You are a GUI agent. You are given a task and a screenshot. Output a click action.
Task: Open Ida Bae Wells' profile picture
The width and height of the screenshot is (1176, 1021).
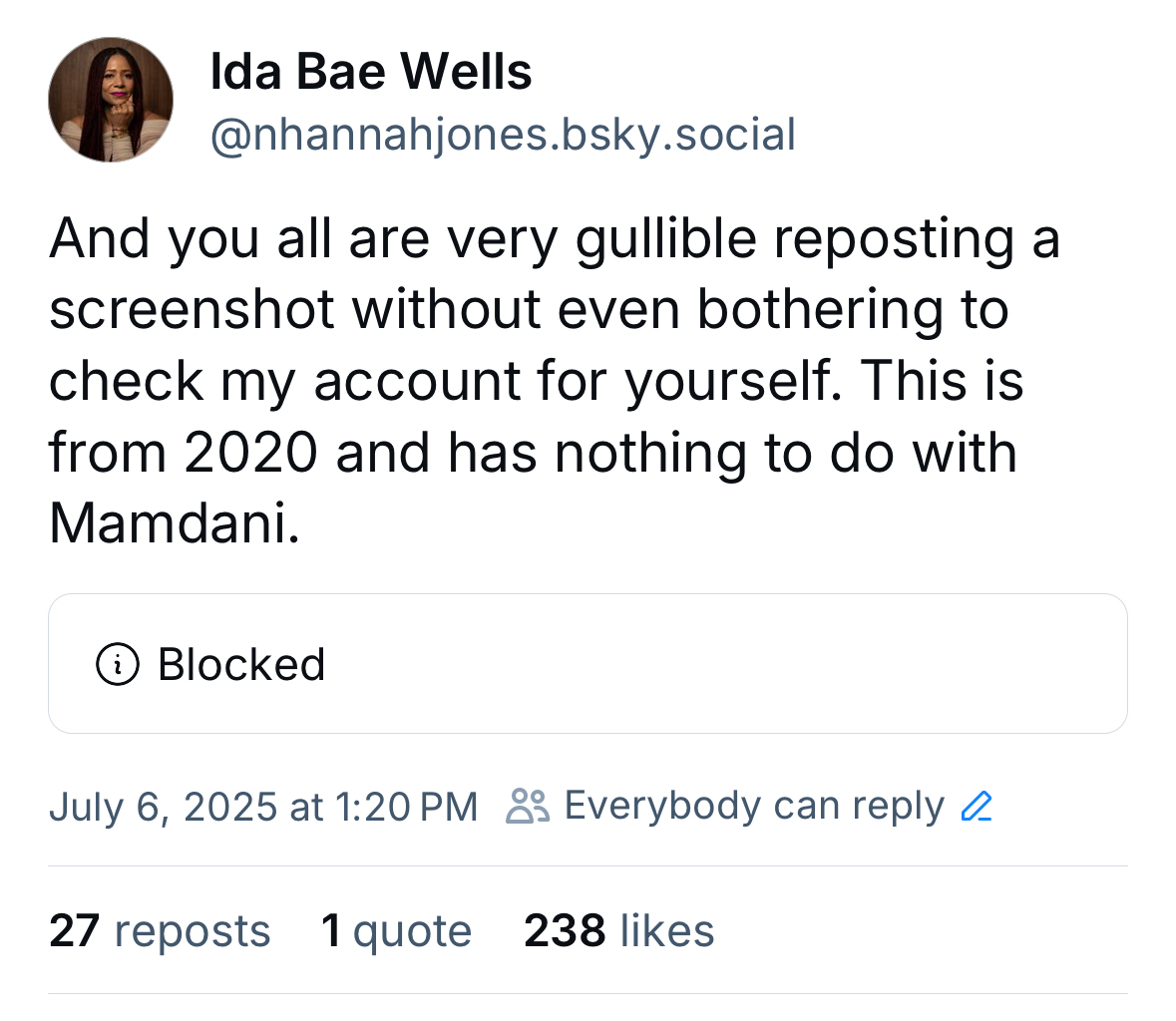tap(111, 100)
